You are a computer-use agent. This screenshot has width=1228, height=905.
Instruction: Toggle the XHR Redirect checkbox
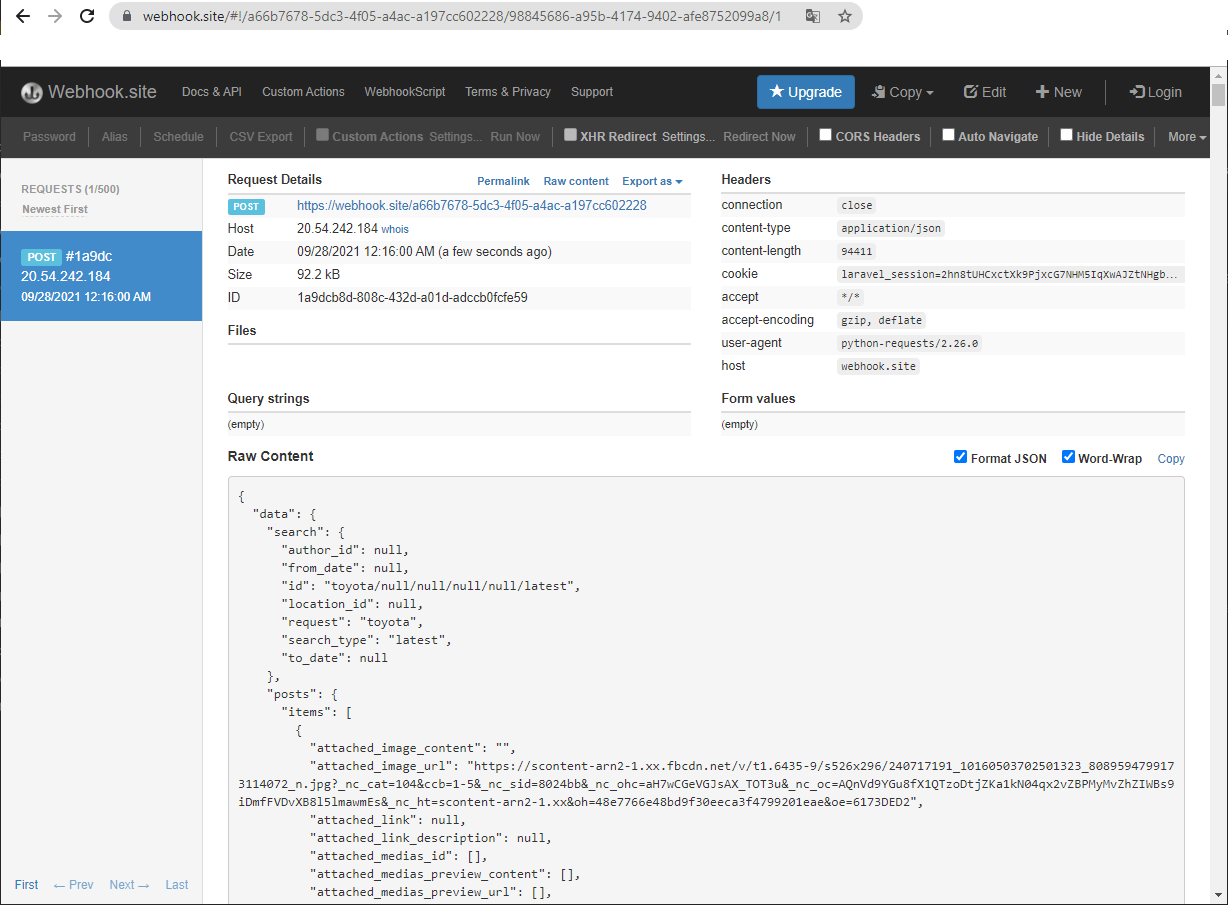[570, 135]
